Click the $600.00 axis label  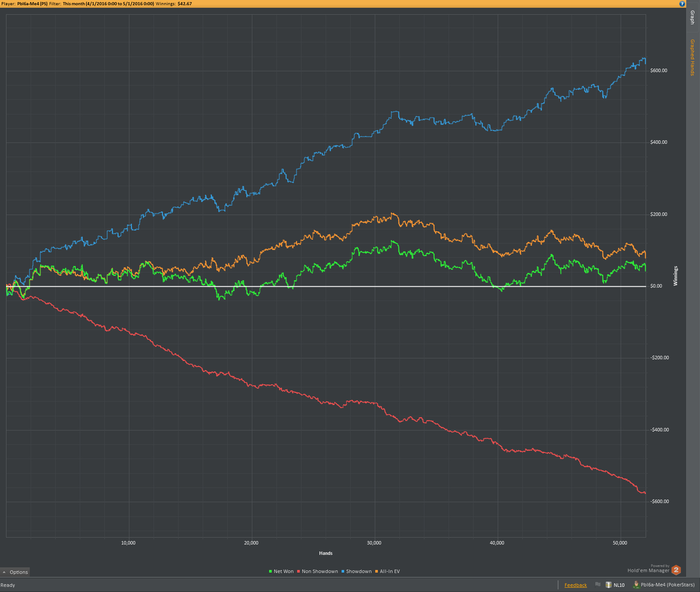tap(659, 71)
